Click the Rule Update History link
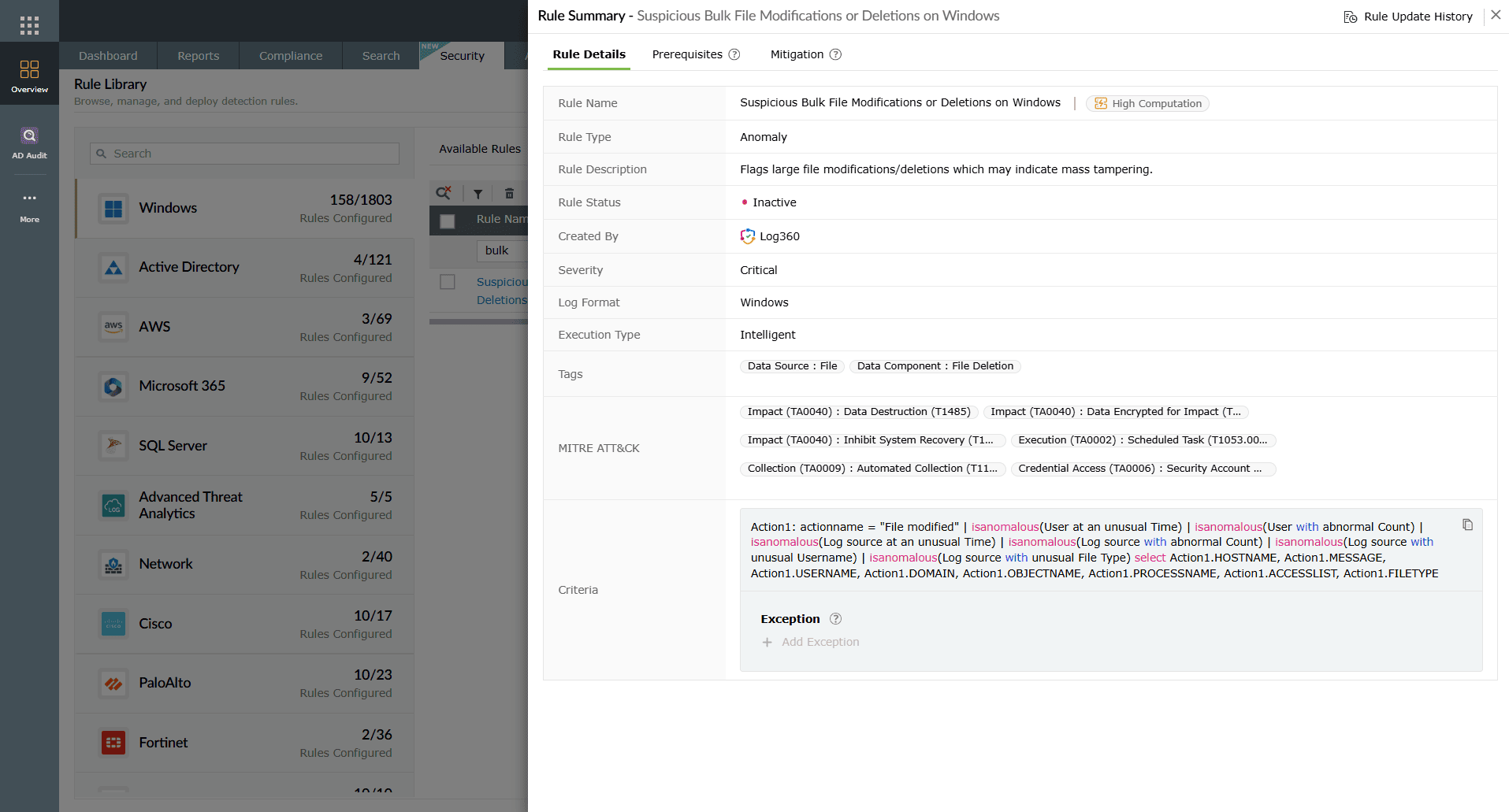The height and width of the screenshot is (812, 1509). click(1418, 17)
